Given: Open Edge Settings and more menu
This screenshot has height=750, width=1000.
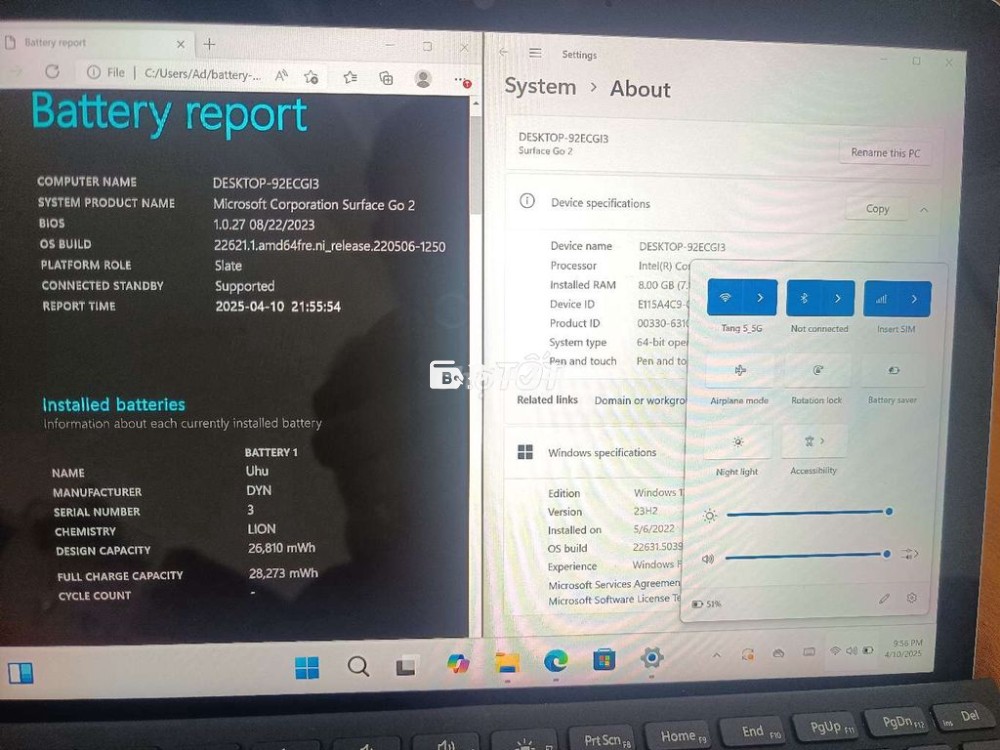Looking at the screenshot, I should coord(462,81).
